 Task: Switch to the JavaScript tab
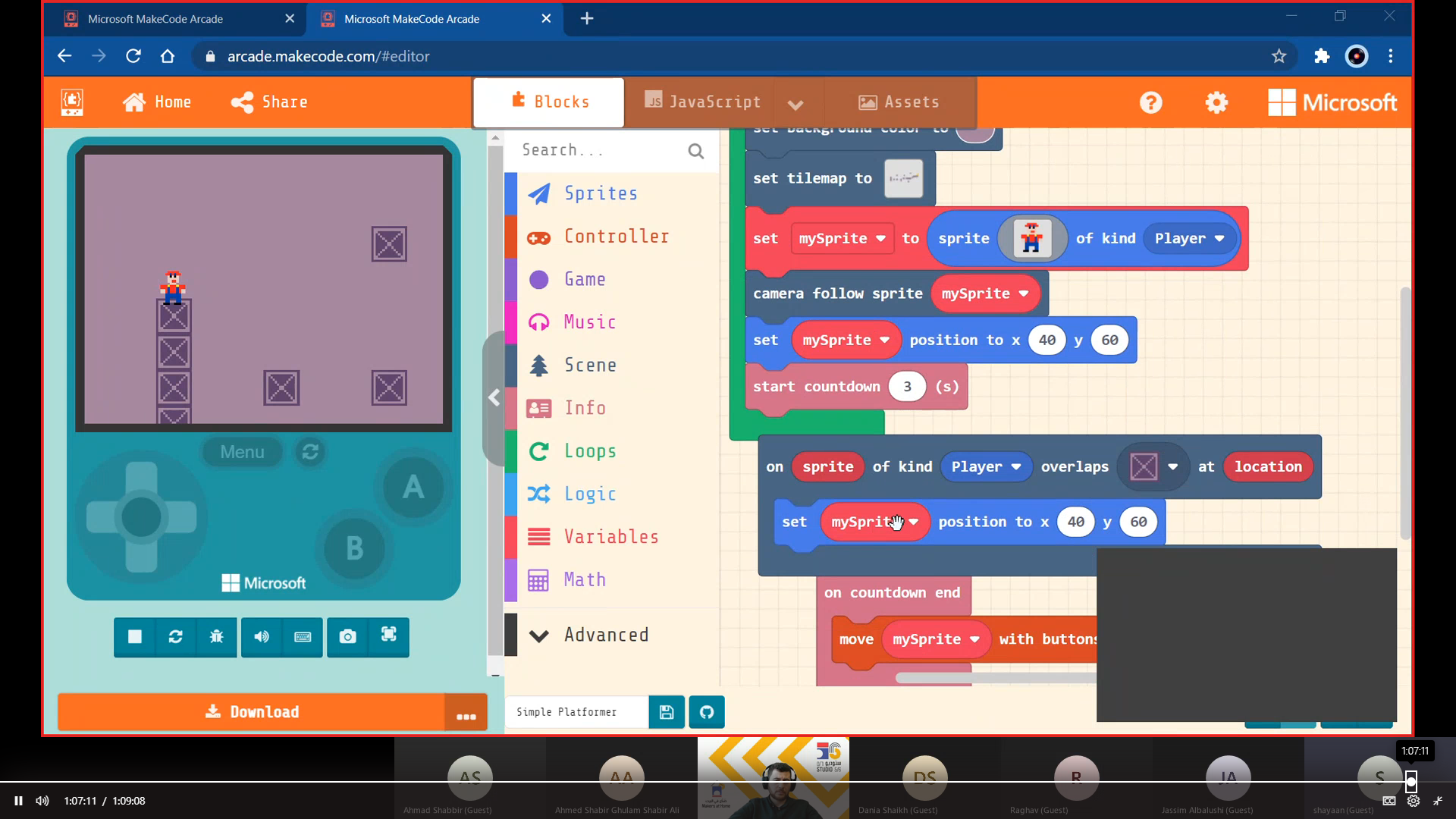(x=702, y=102)
